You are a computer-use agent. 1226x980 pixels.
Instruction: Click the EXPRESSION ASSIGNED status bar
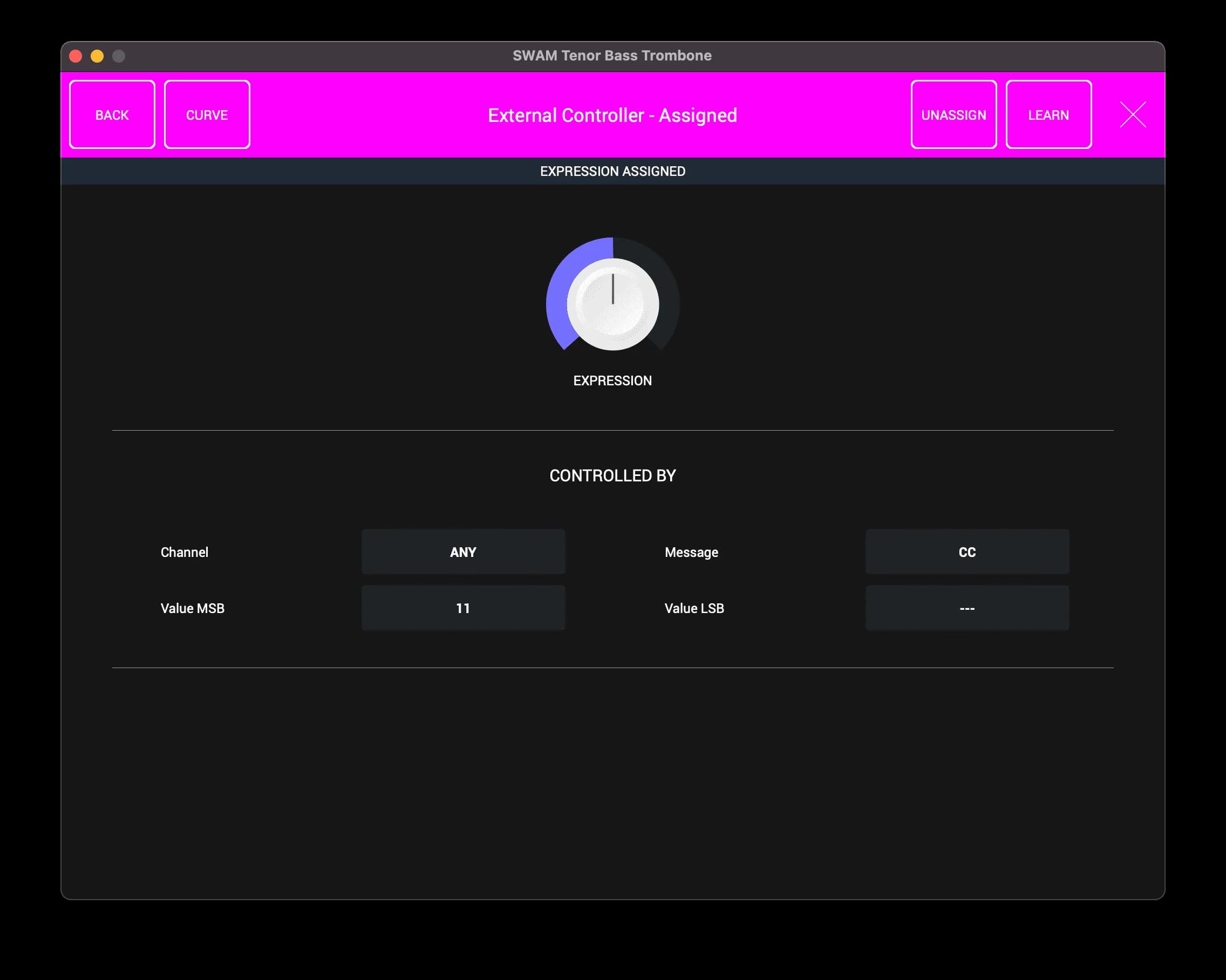(x=612, y=171)
